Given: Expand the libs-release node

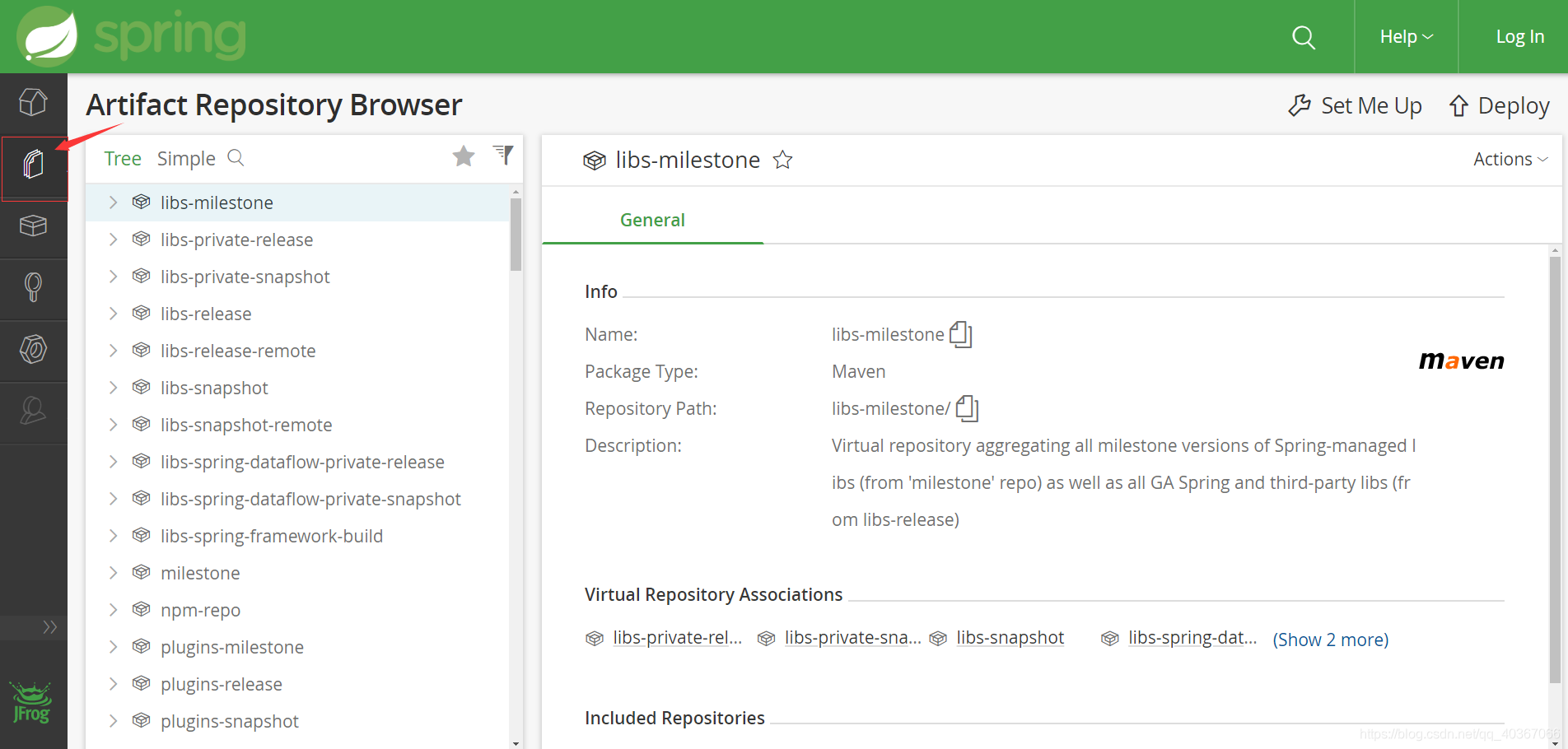Looking at the screenshot, I should click(x=113, y=314).
